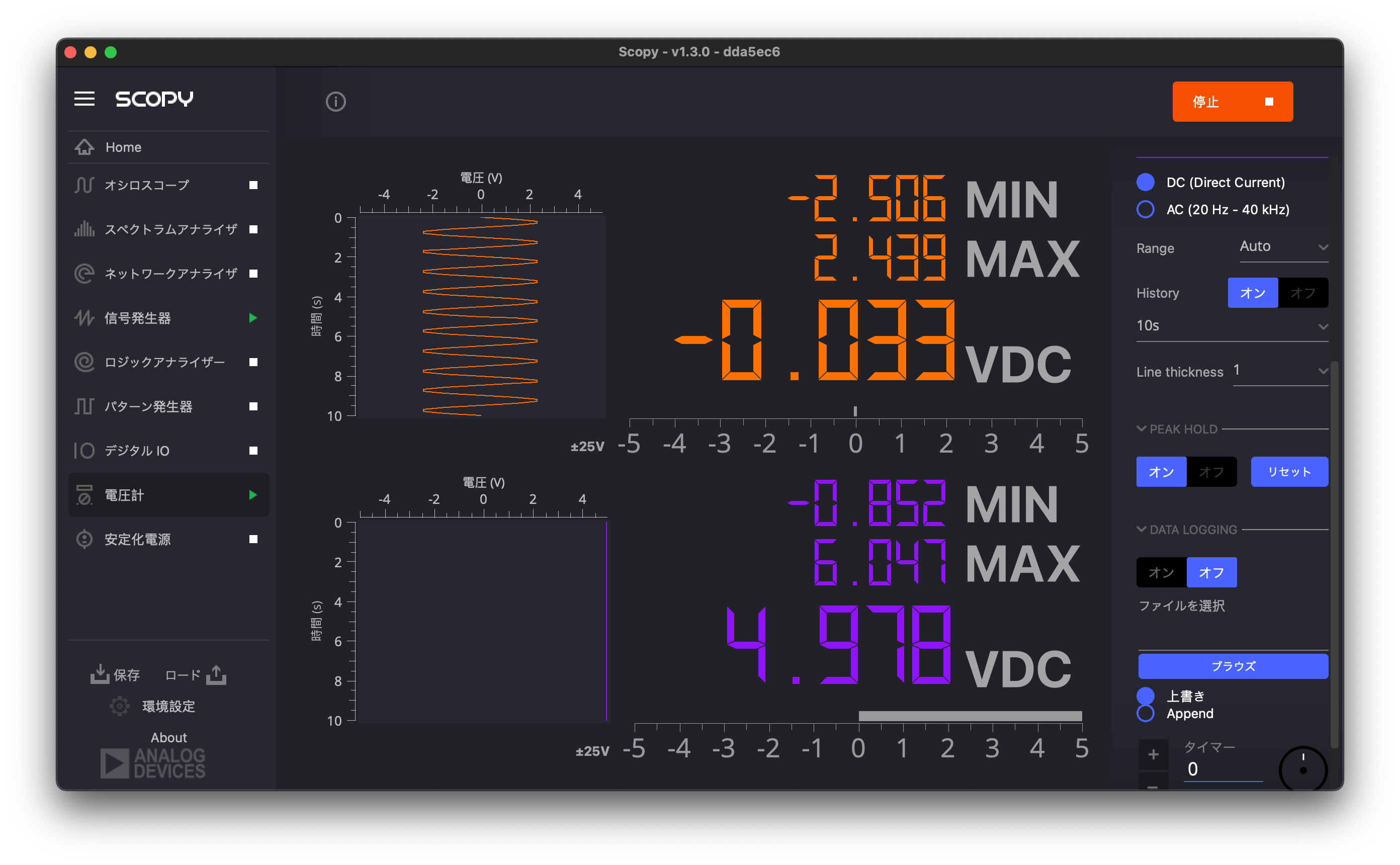Select the Append option
The height and width of the screenshot is (865, 1400).
point(1145,714)
